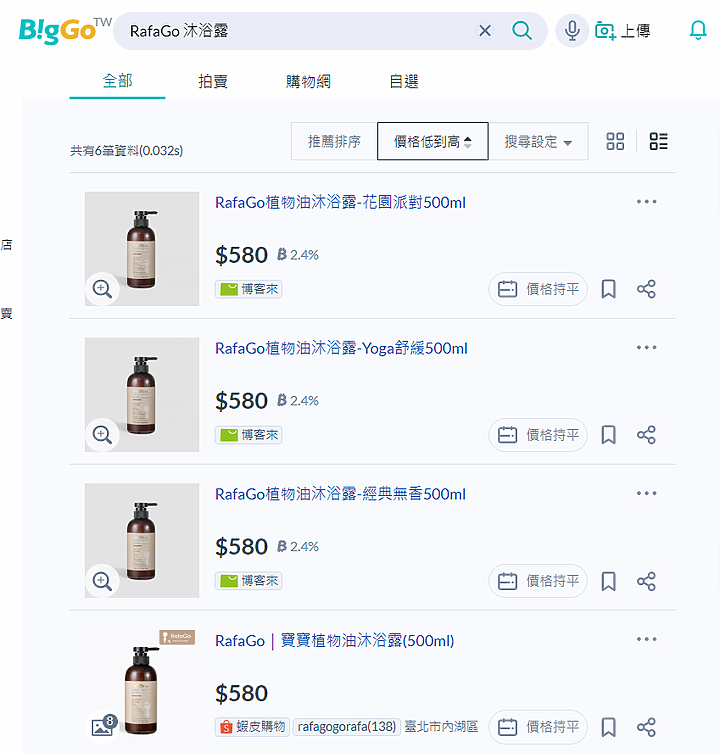Screen dimensions: 720x753
Task: Open RafaGo植物油沐浴露-經典無香500ml product link
Action: click(340, 494)
